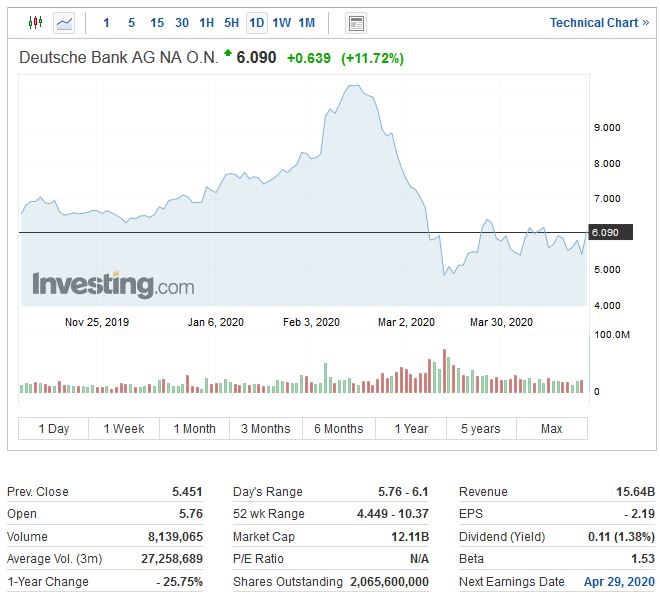
Task: Open Next Earnings Date Apr 29, 2020
Action: click(x=619, y=582)
